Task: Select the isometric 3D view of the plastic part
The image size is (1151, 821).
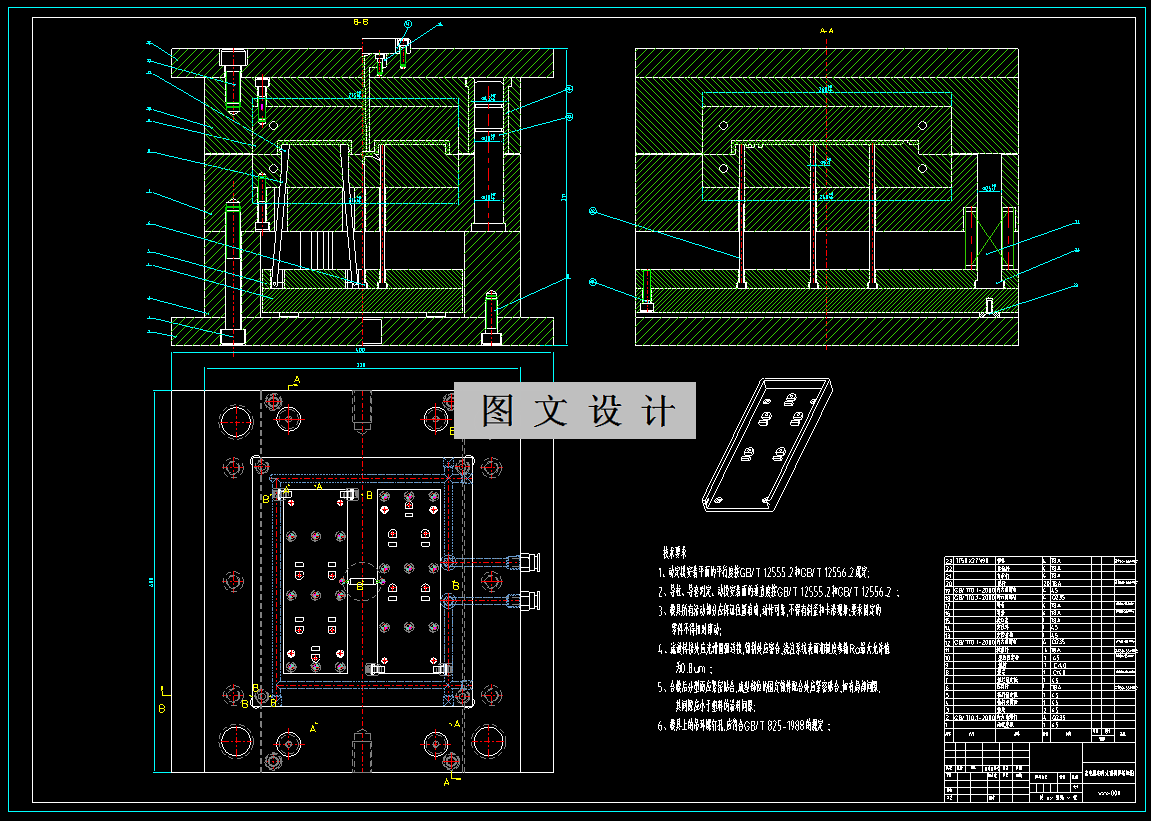Action: pos(768,445)
